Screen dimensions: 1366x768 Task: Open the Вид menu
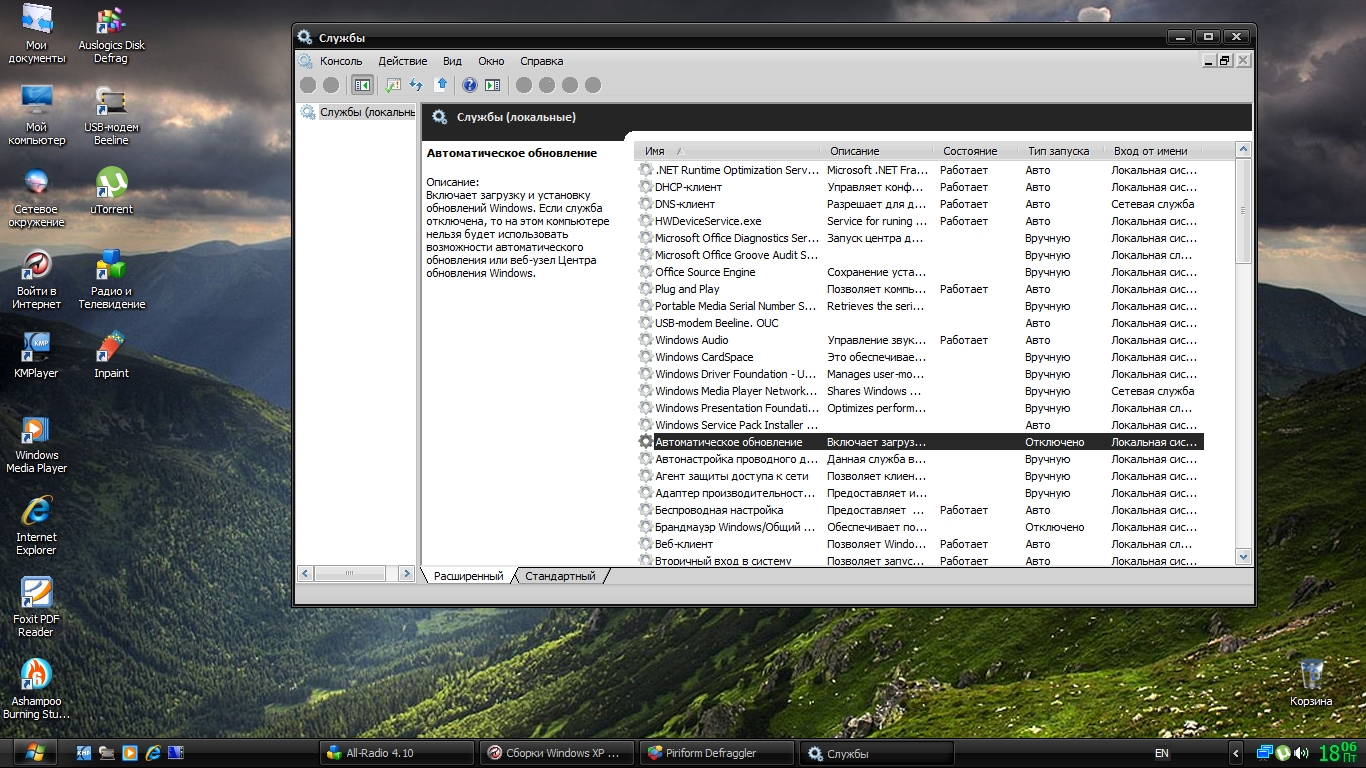[x=453, y=61]
